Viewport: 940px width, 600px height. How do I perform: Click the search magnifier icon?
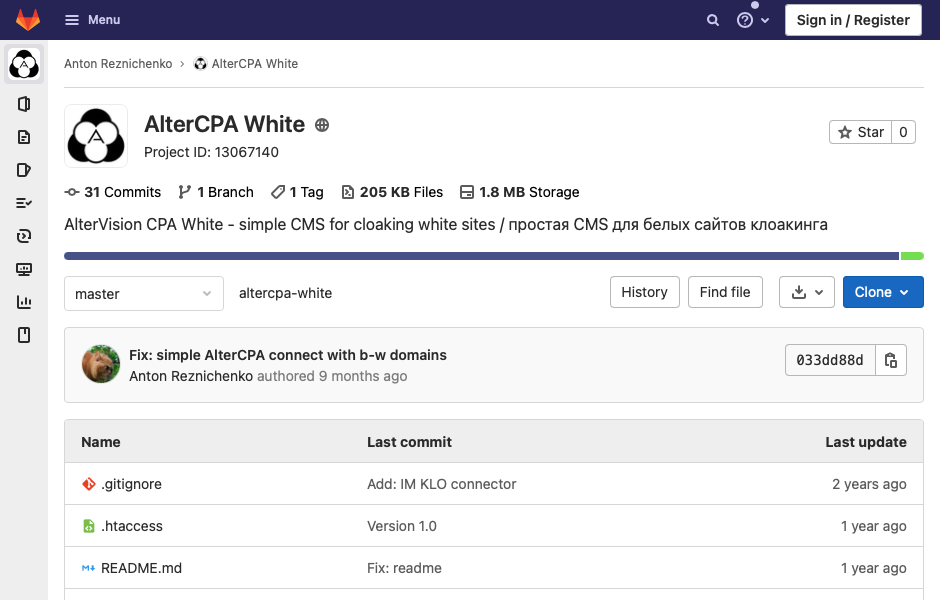point(712,20)
